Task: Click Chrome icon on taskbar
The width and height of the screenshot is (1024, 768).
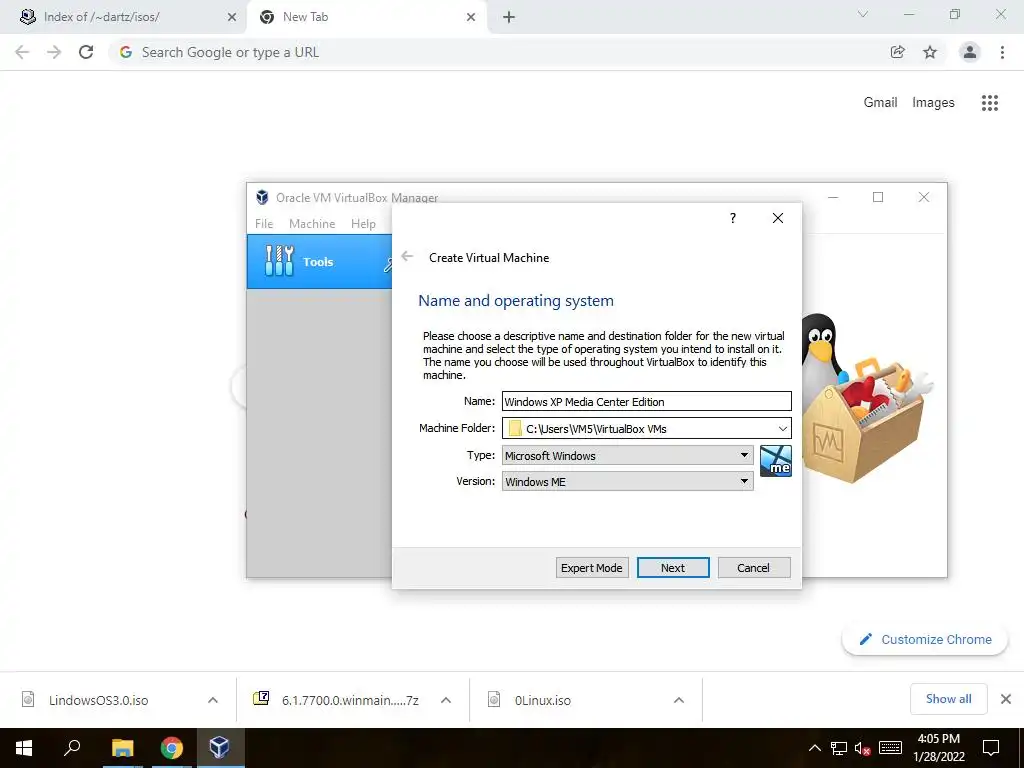Action: pyautogui.click(x=171, y=748)
